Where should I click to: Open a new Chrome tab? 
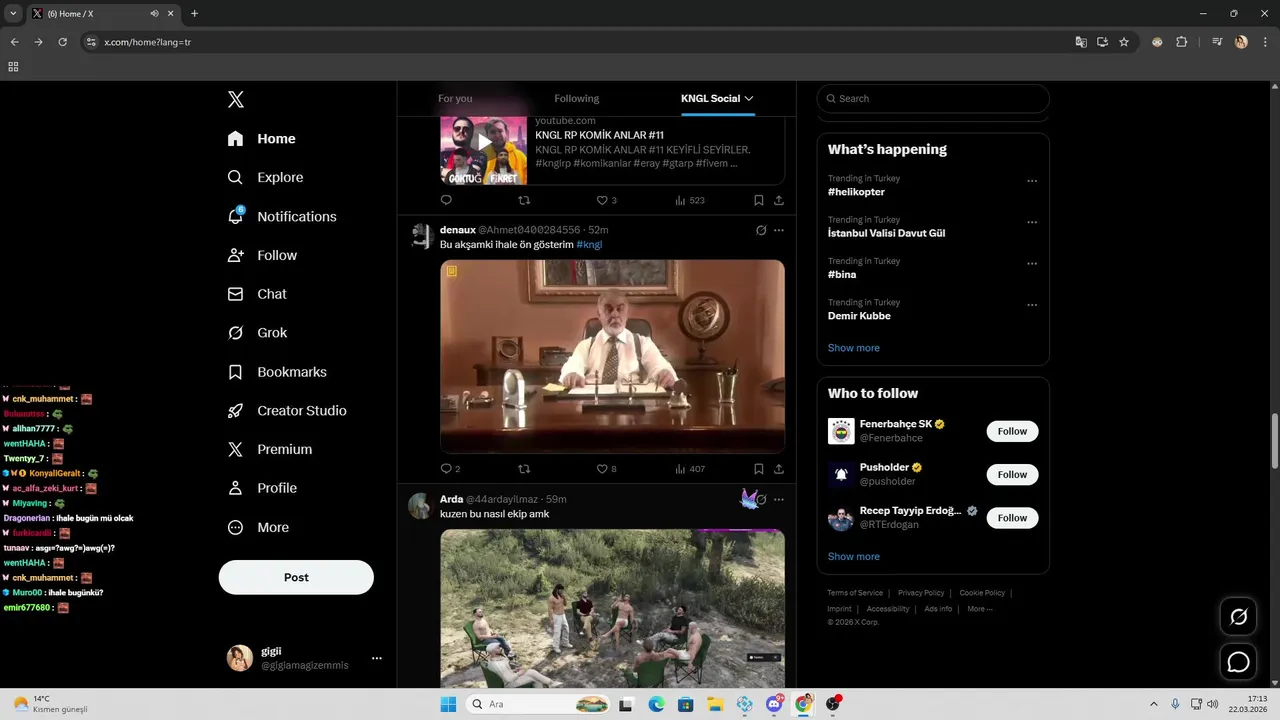tap(194, 13)
